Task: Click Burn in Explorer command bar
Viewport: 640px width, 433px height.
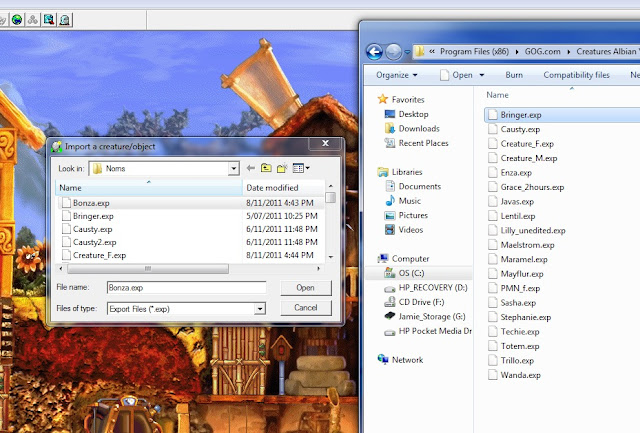Action: click(514, 75)
